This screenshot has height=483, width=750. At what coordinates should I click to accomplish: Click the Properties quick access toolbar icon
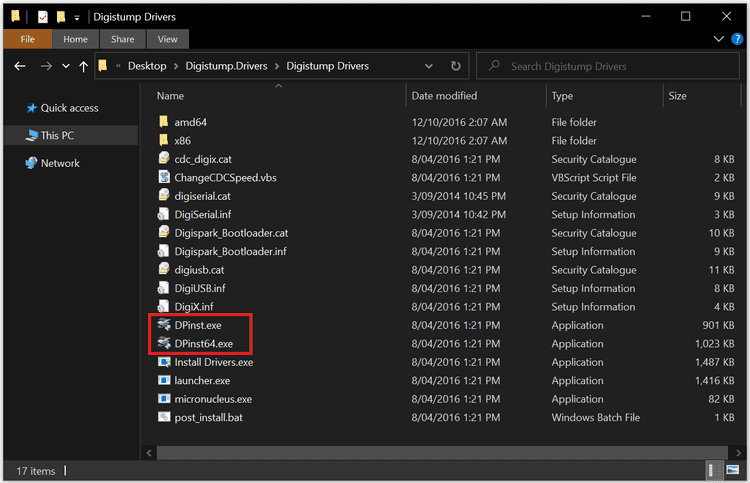pyautogui.click(x=43, y=17)
